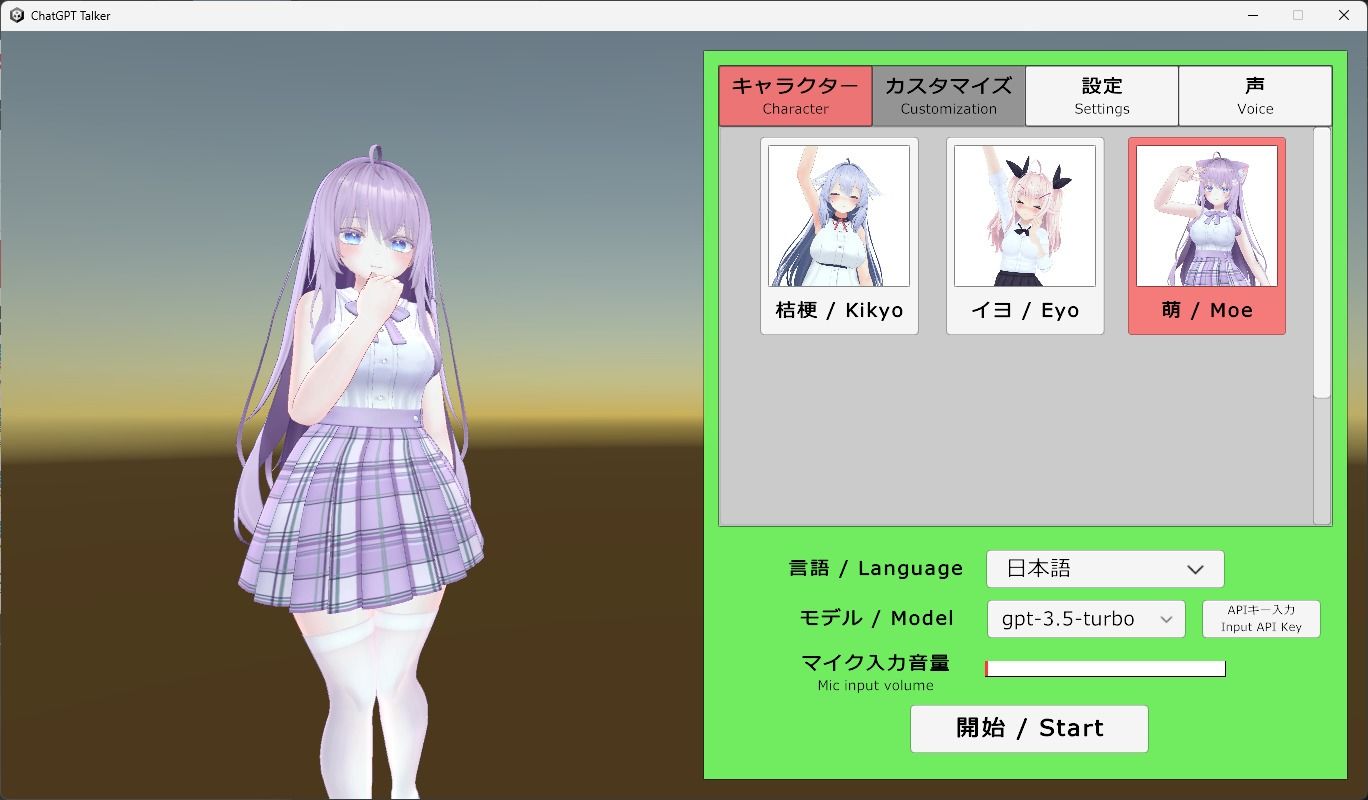Click the 開始 / Start button
The image size is (1368, 800).
[1028, 728]
